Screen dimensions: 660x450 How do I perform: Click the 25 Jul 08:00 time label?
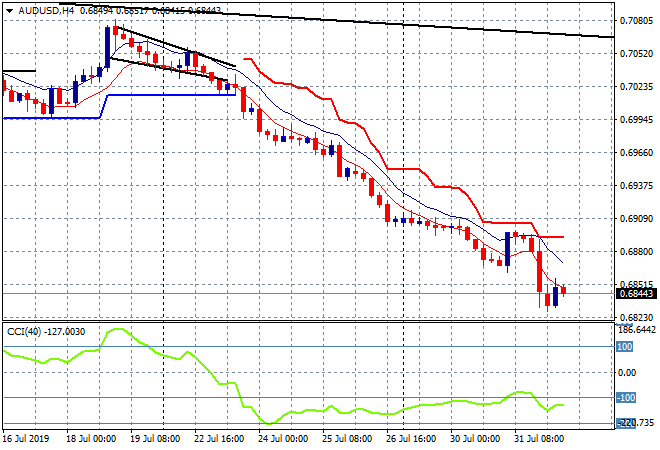pos(347,439)
